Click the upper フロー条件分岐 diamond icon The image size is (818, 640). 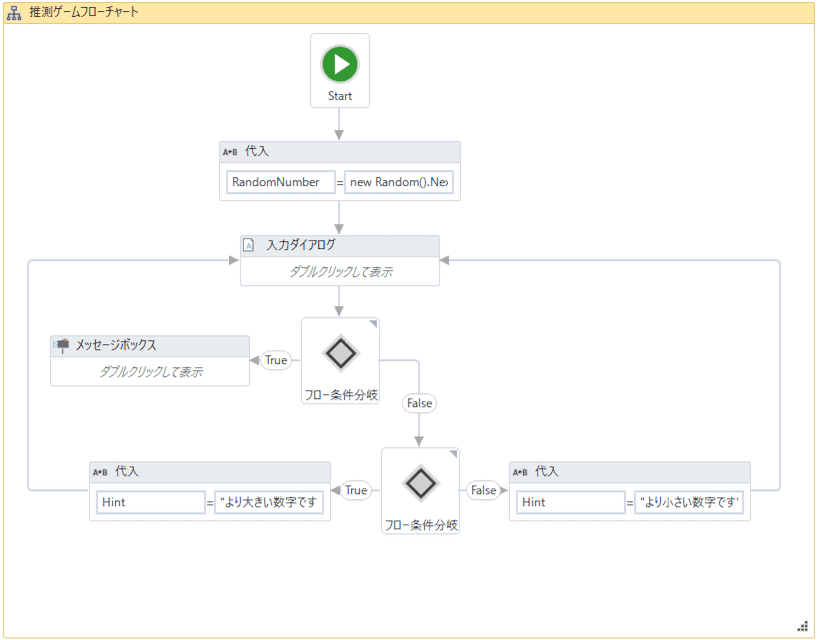click(x=341, y=353)
